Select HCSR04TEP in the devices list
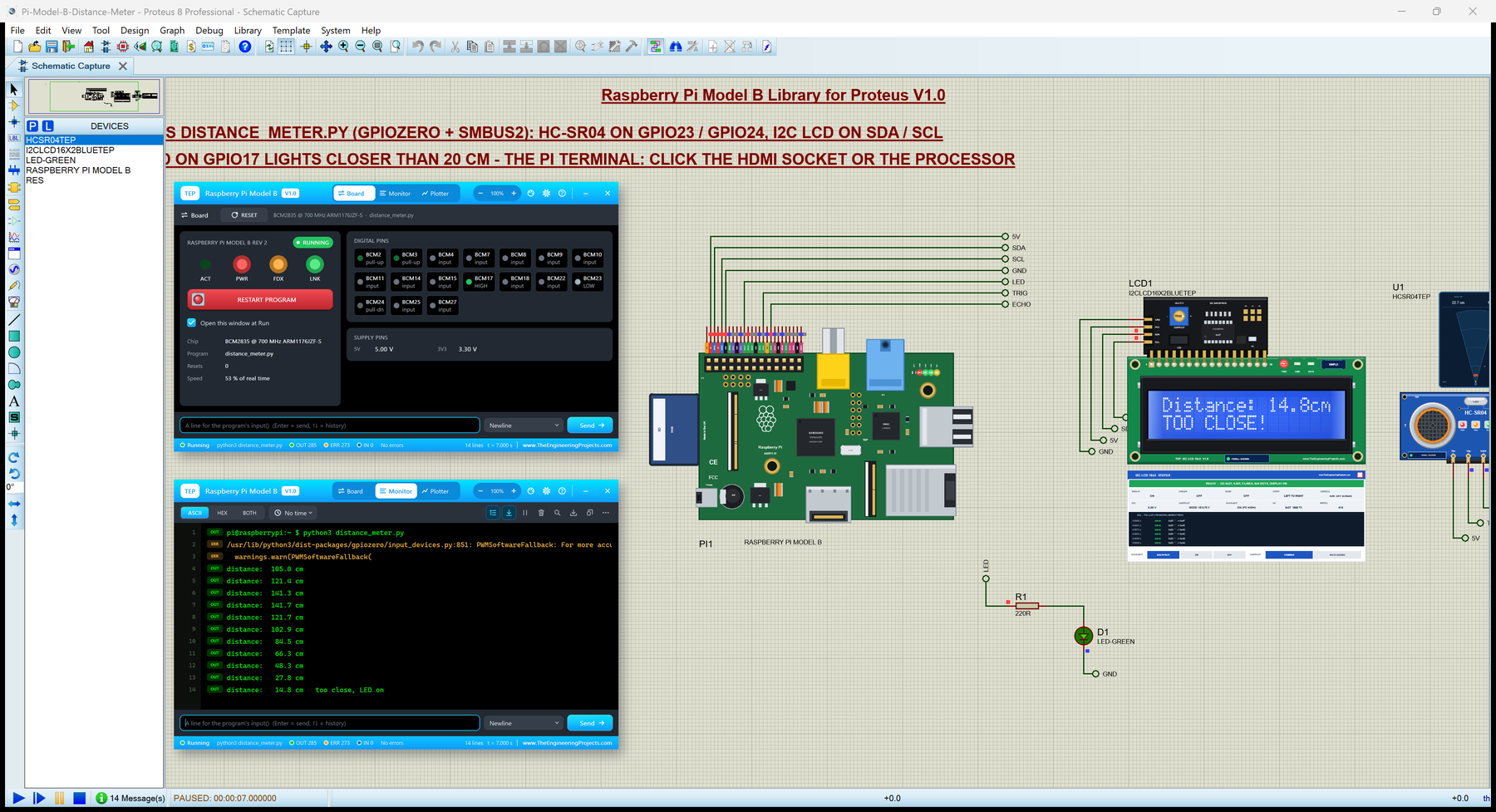 click(x=94, y=140)
